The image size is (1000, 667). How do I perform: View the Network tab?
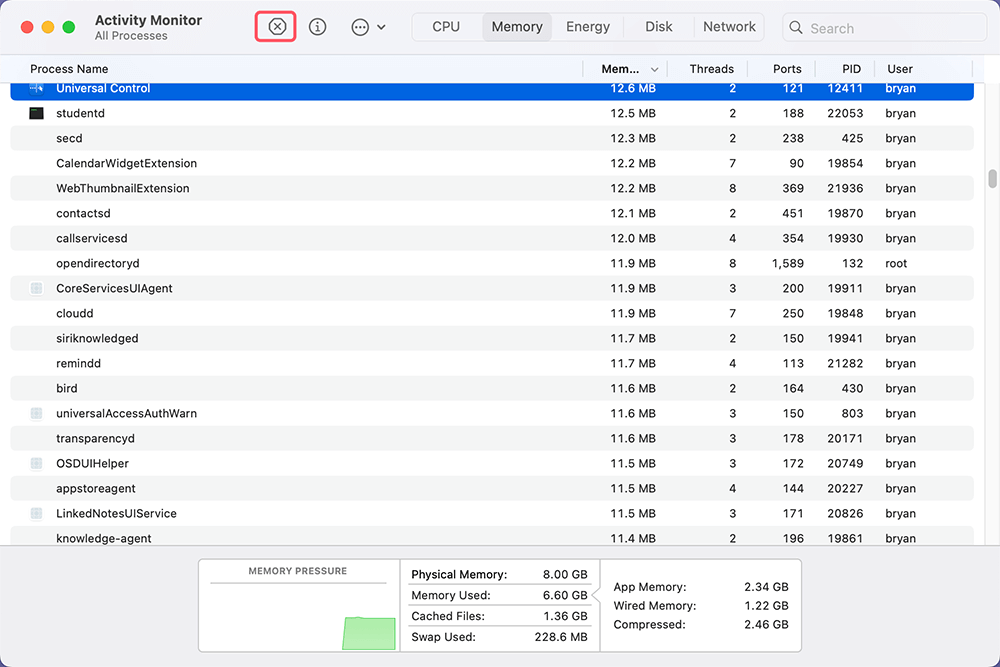click(x=729, y=27)
